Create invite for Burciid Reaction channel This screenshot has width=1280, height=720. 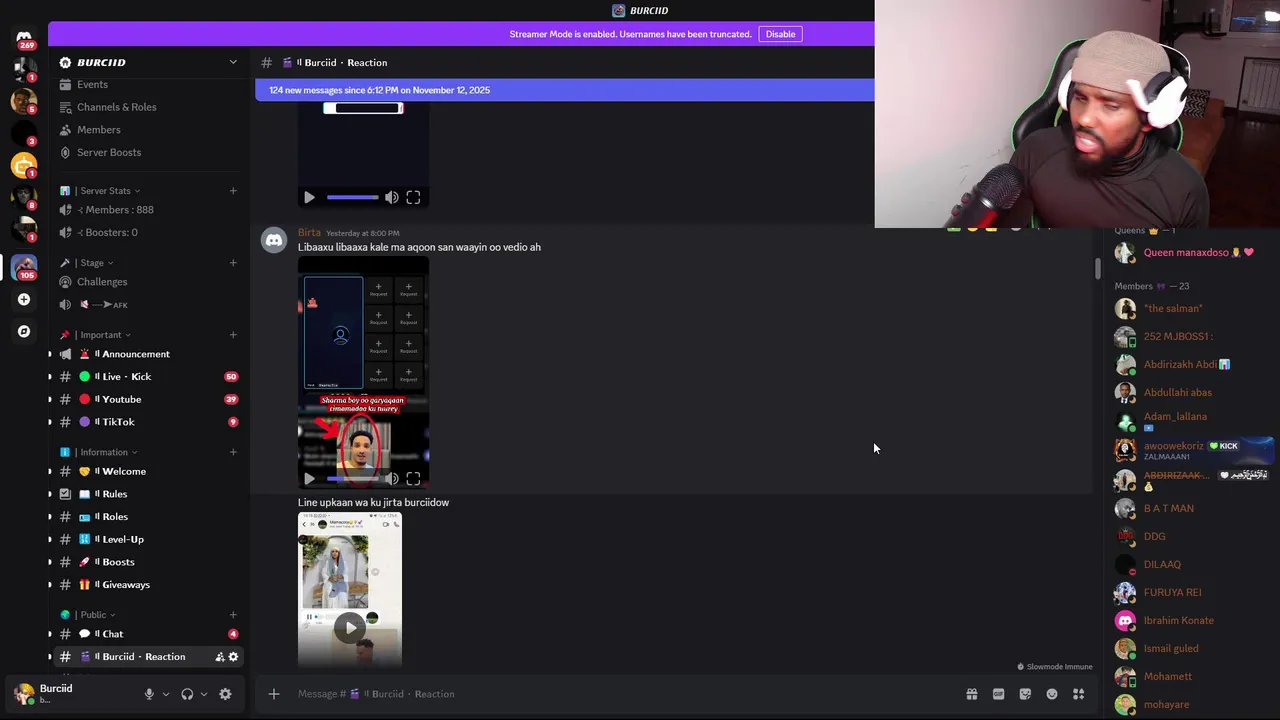(x=219, y=657)
